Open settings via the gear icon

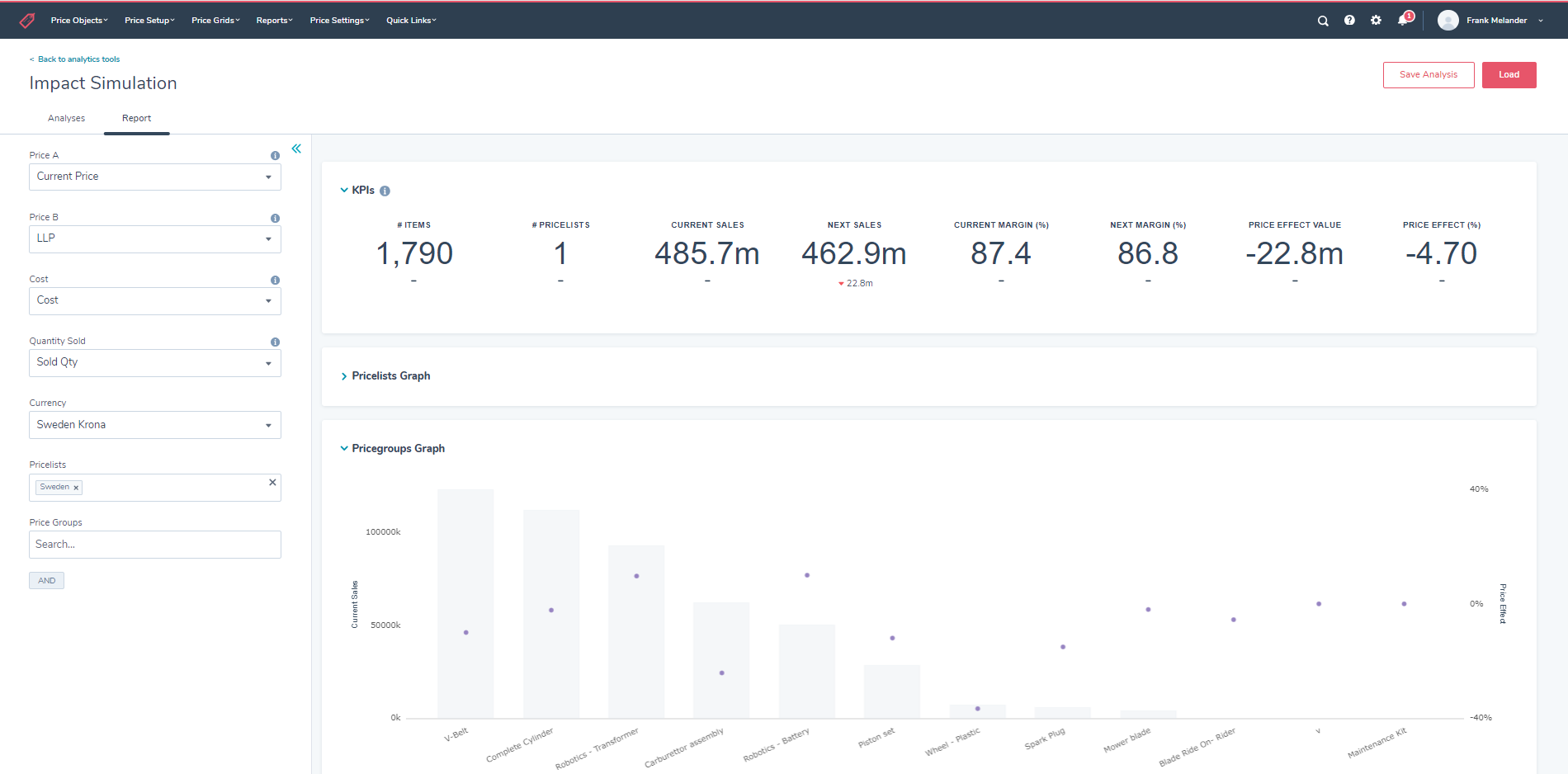click(1376, 21)
